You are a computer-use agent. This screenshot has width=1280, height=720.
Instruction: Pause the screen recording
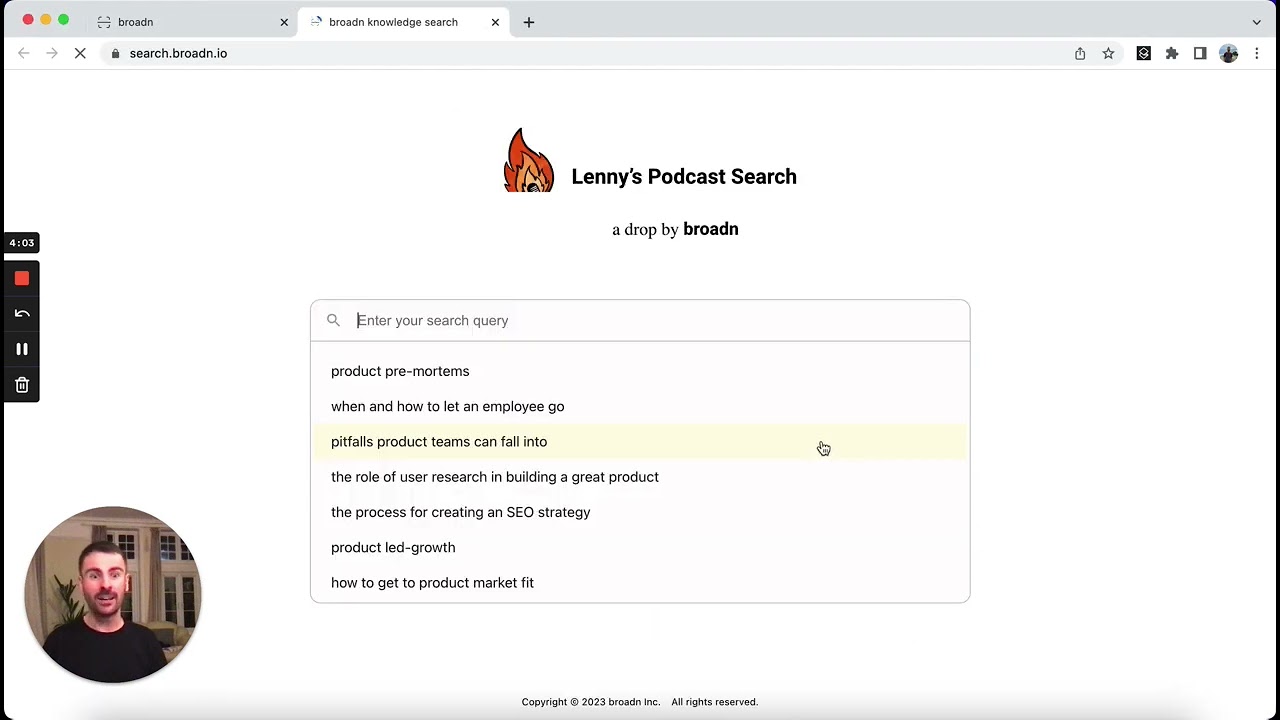(22, 349)
